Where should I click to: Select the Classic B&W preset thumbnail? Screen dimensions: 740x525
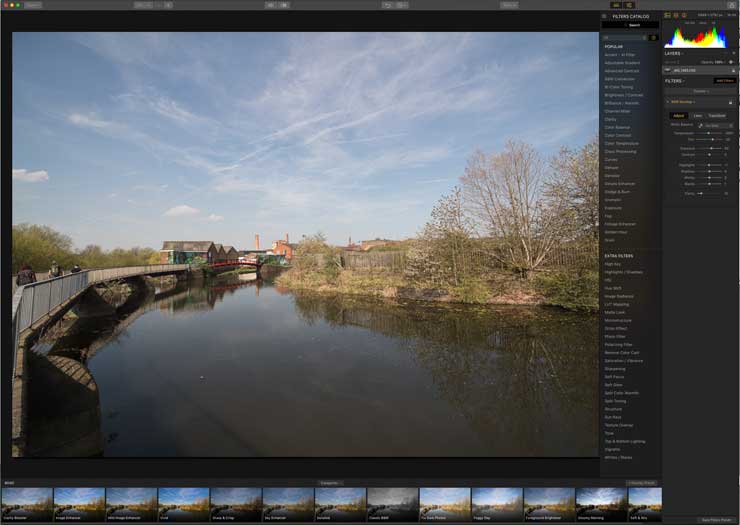click(x=393, y=505)
